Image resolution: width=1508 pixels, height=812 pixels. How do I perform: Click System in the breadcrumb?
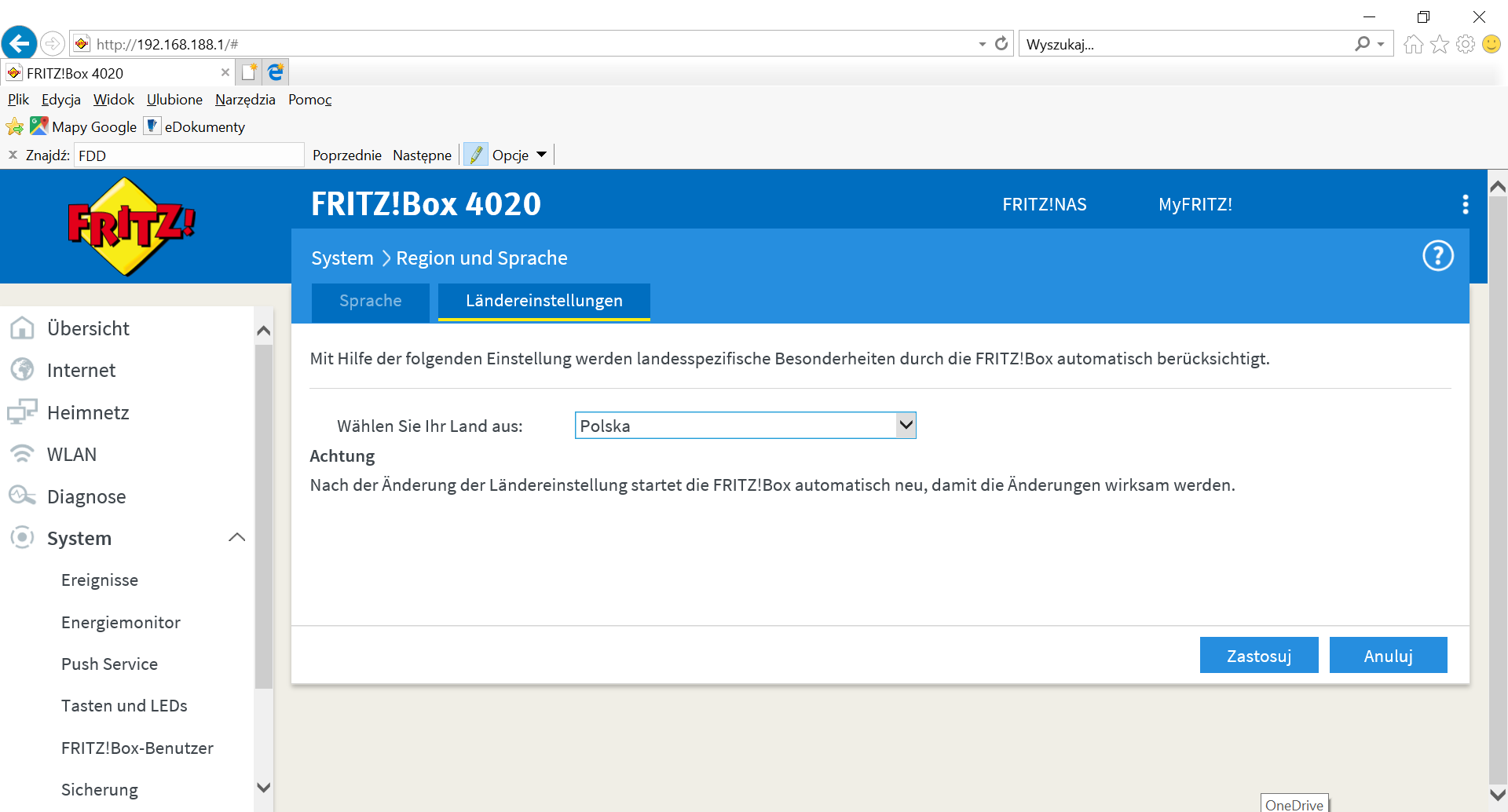point(342,258)
